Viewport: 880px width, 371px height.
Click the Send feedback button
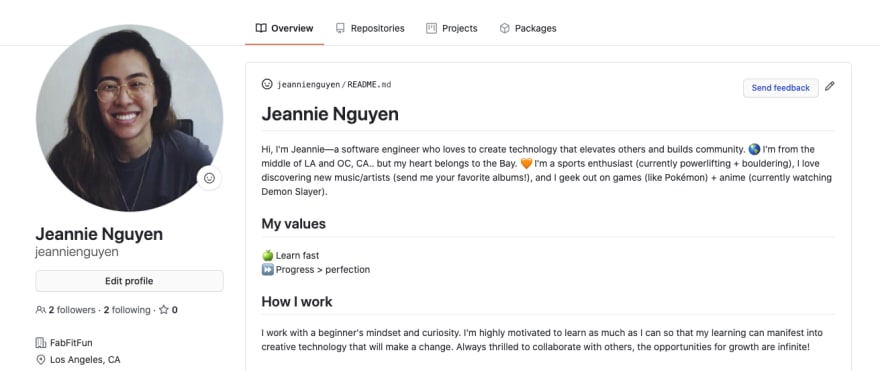(781, 88)
